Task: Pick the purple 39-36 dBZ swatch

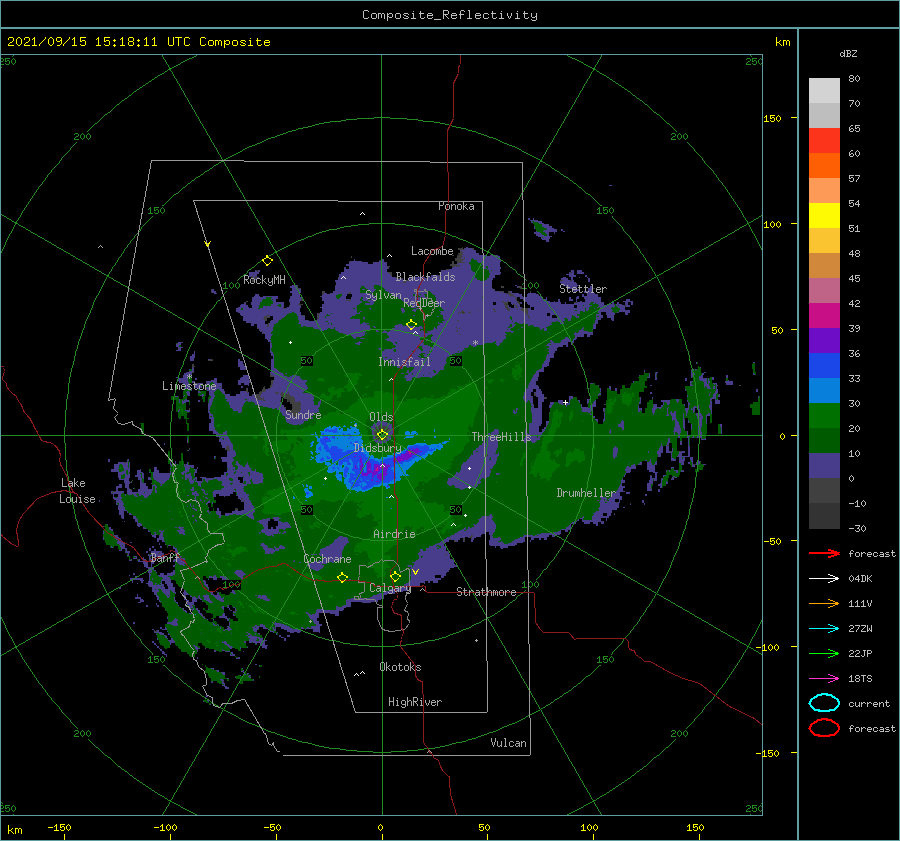Action: pos(824,340)
